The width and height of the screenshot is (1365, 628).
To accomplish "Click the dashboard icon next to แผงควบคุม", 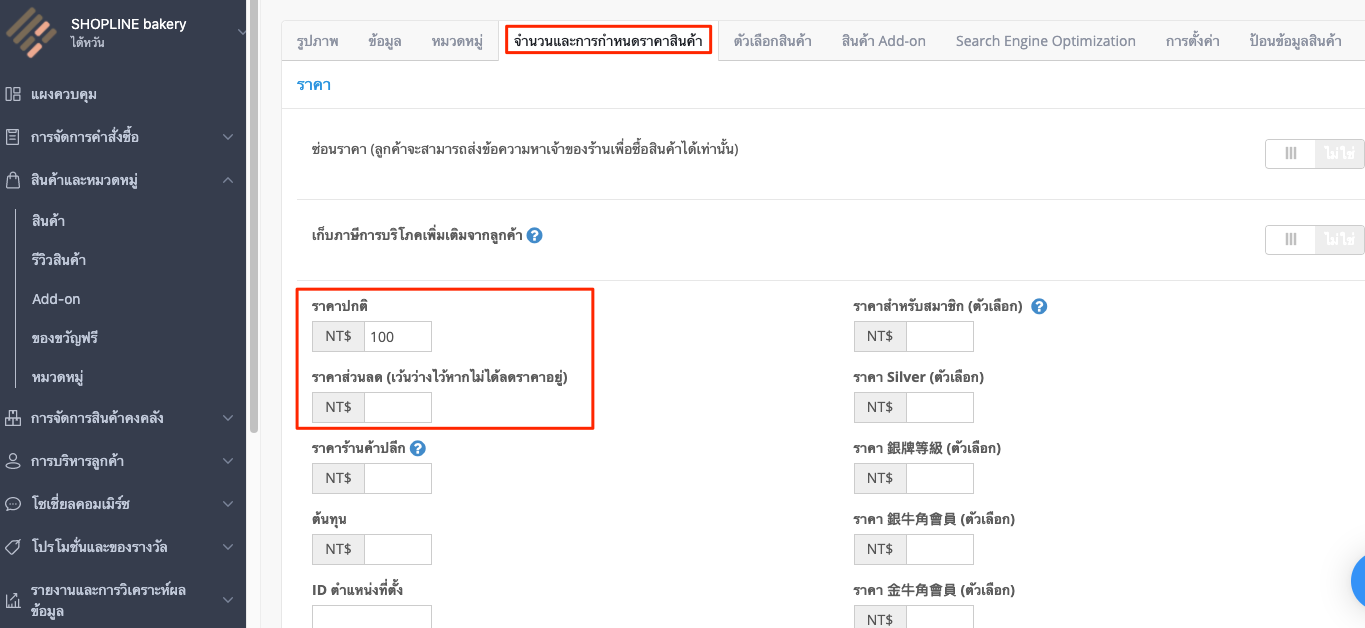I will [13, 94].
